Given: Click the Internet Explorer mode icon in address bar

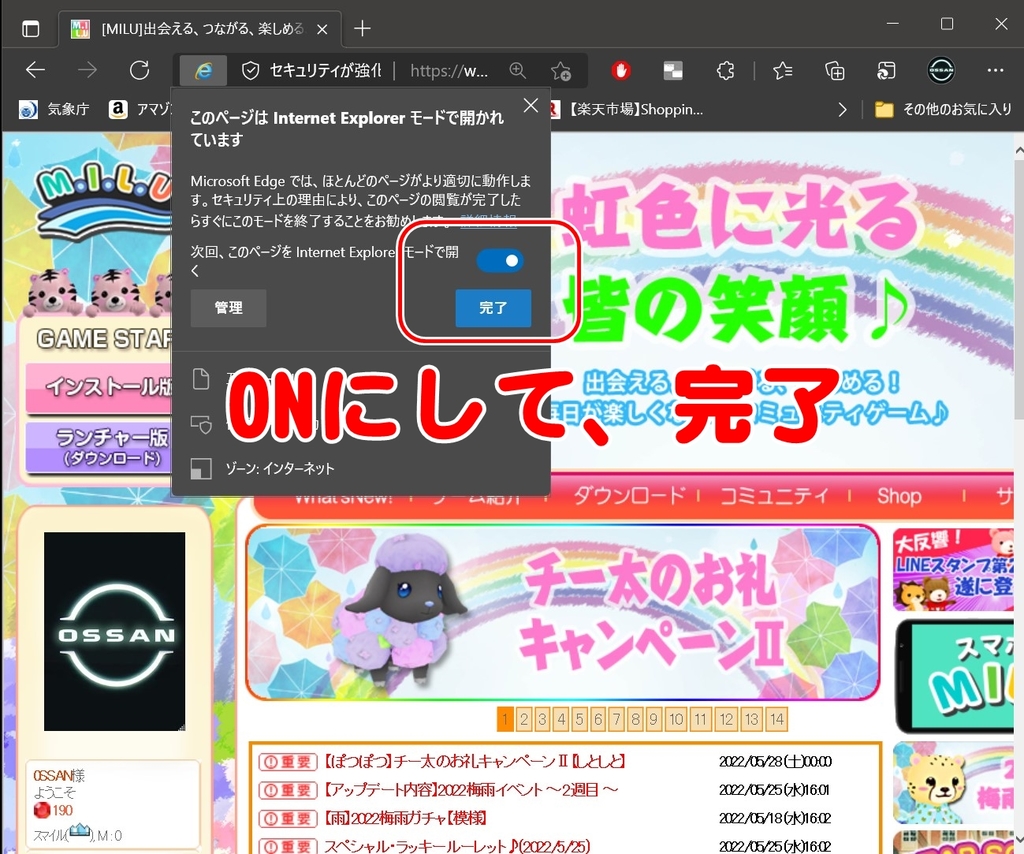Looking at the screenshot, I should click(x=203, y=70).
